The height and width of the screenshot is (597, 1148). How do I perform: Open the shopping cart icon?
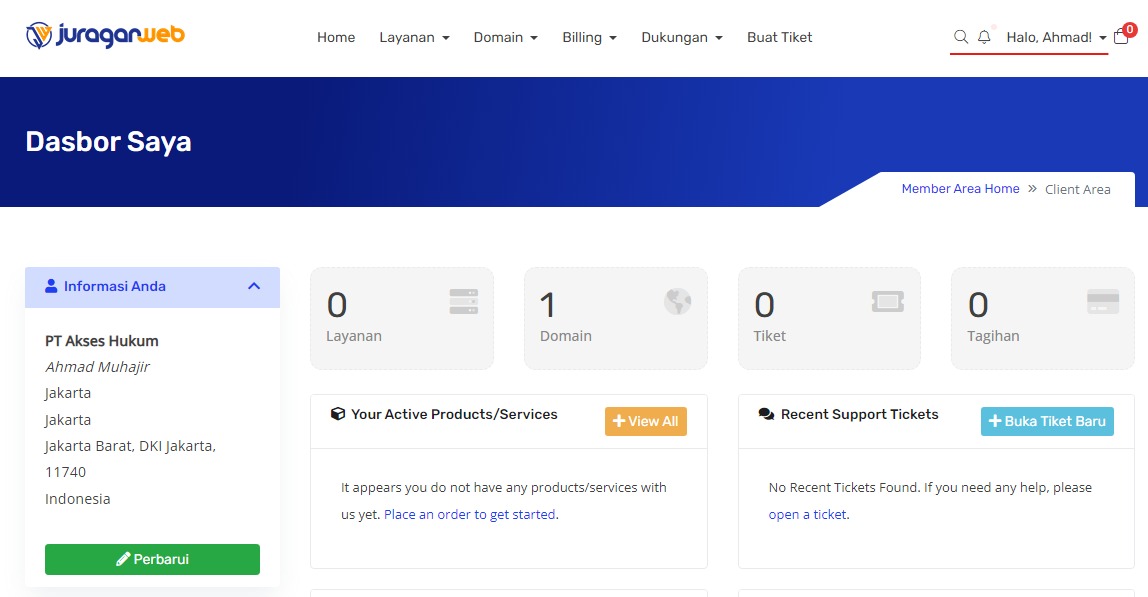tap(1121, 37)
